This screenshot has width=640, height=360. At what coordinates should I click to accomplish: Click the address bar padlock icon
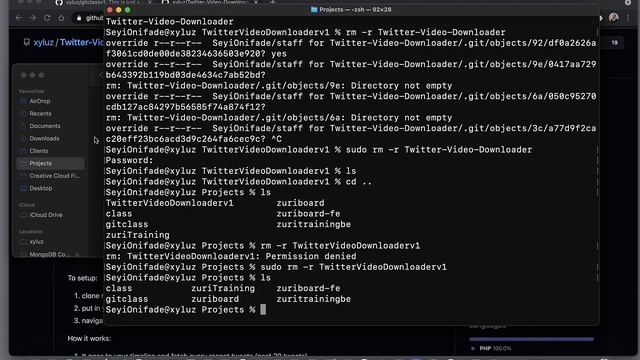tap(79, 18)
